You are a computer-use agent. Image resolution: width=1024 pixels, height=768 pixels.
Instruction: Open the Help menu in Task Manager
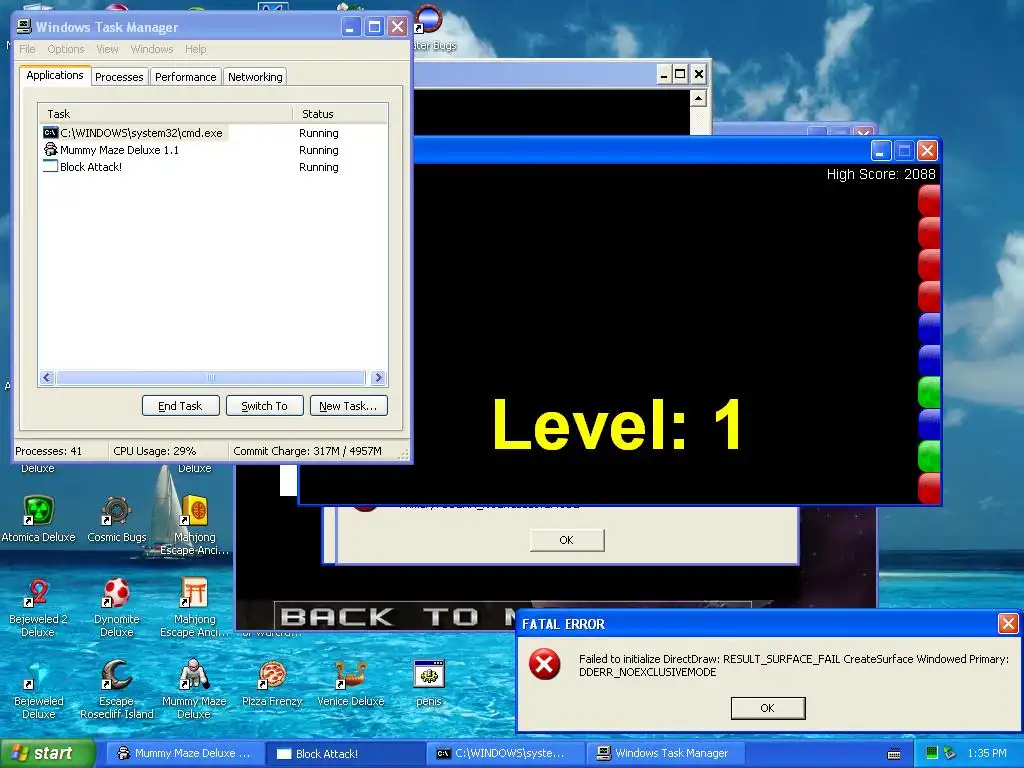click(x=195, y=49)
